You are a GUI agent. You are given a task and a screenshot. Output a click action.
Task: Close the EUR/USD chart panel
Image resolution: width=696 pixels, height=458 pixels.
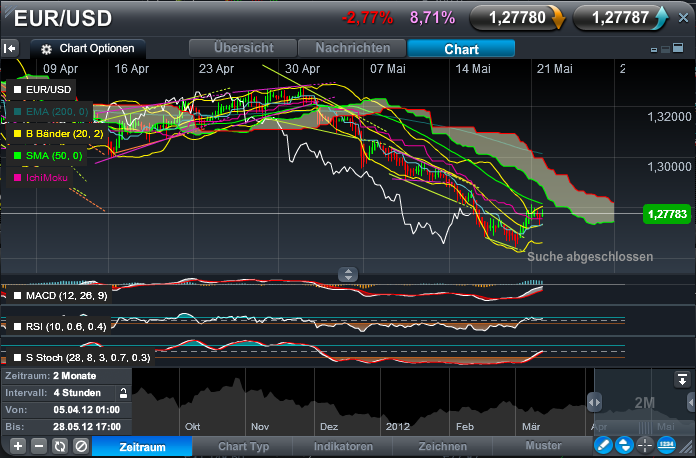click(683, 18)
